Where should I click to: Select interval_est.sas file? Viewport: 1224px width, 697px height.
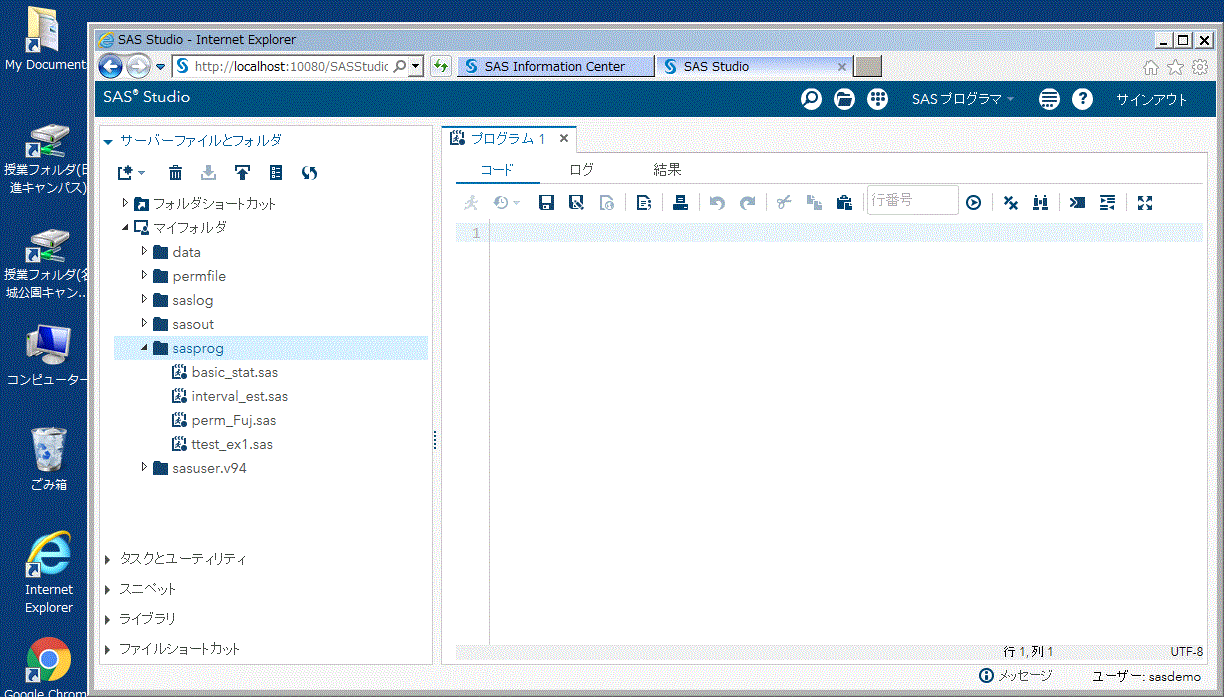pyautogui.click(x=239, y=396)
